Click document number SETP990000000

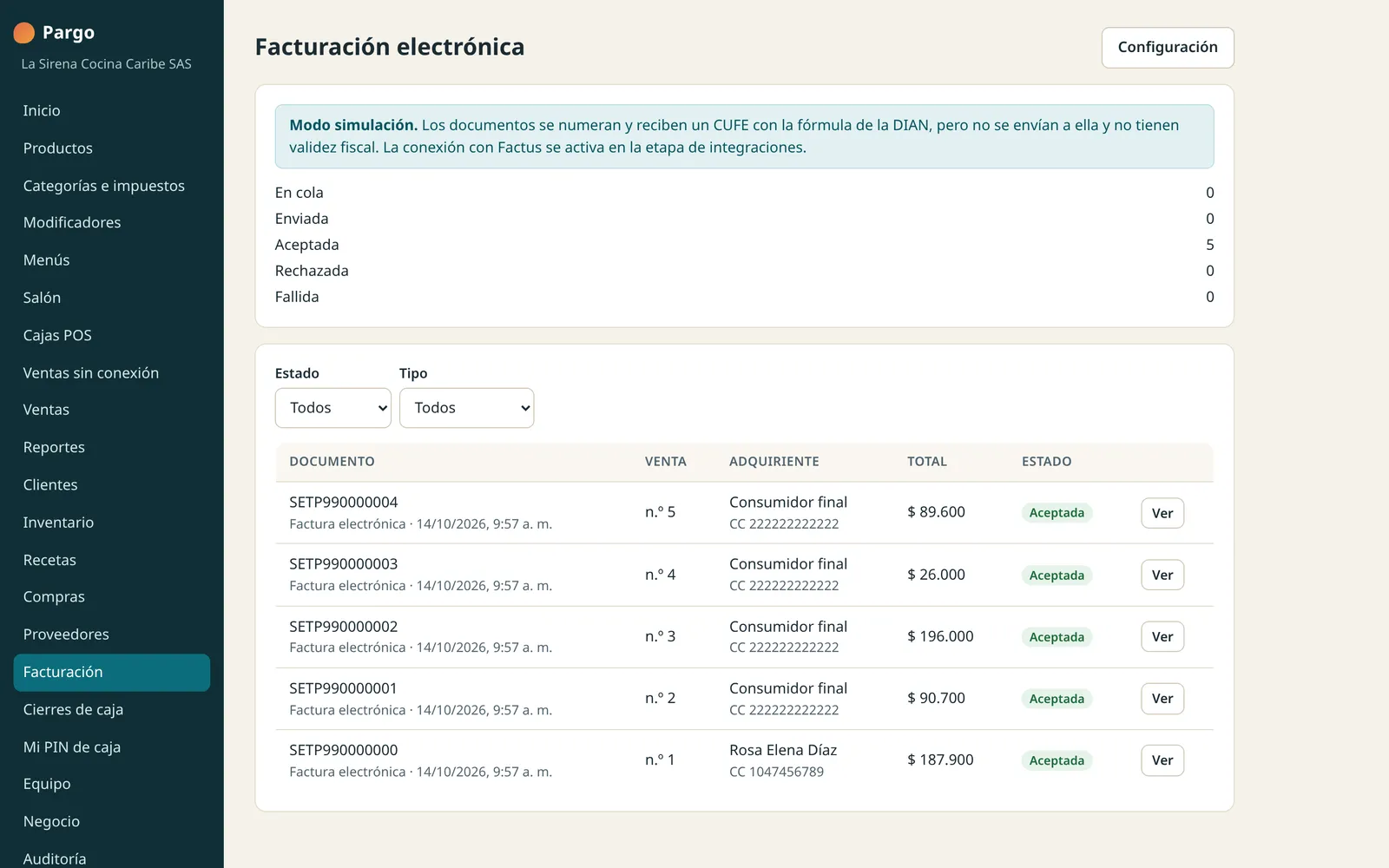tap(344, 750)
